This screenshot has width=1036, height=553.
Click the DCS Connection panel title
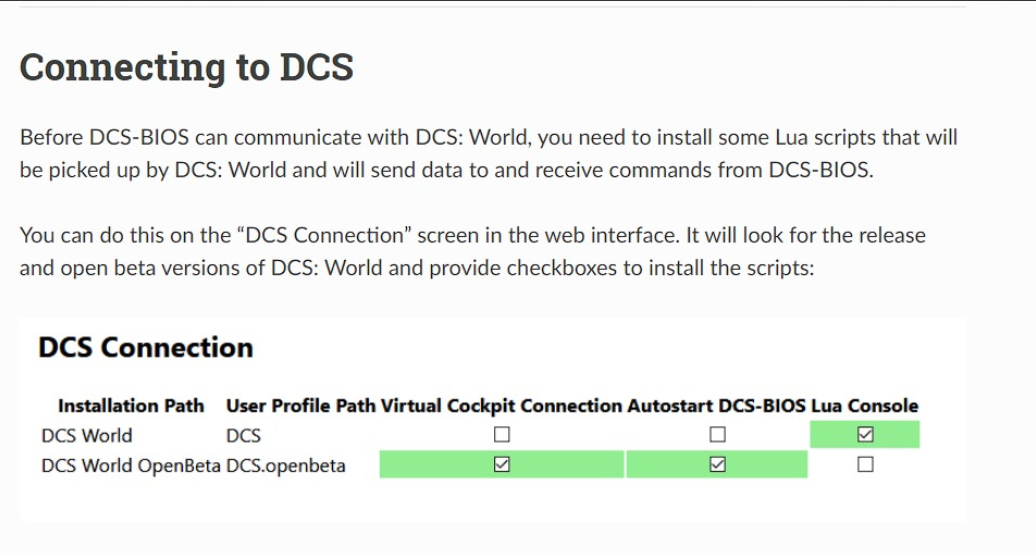[145, 347]
